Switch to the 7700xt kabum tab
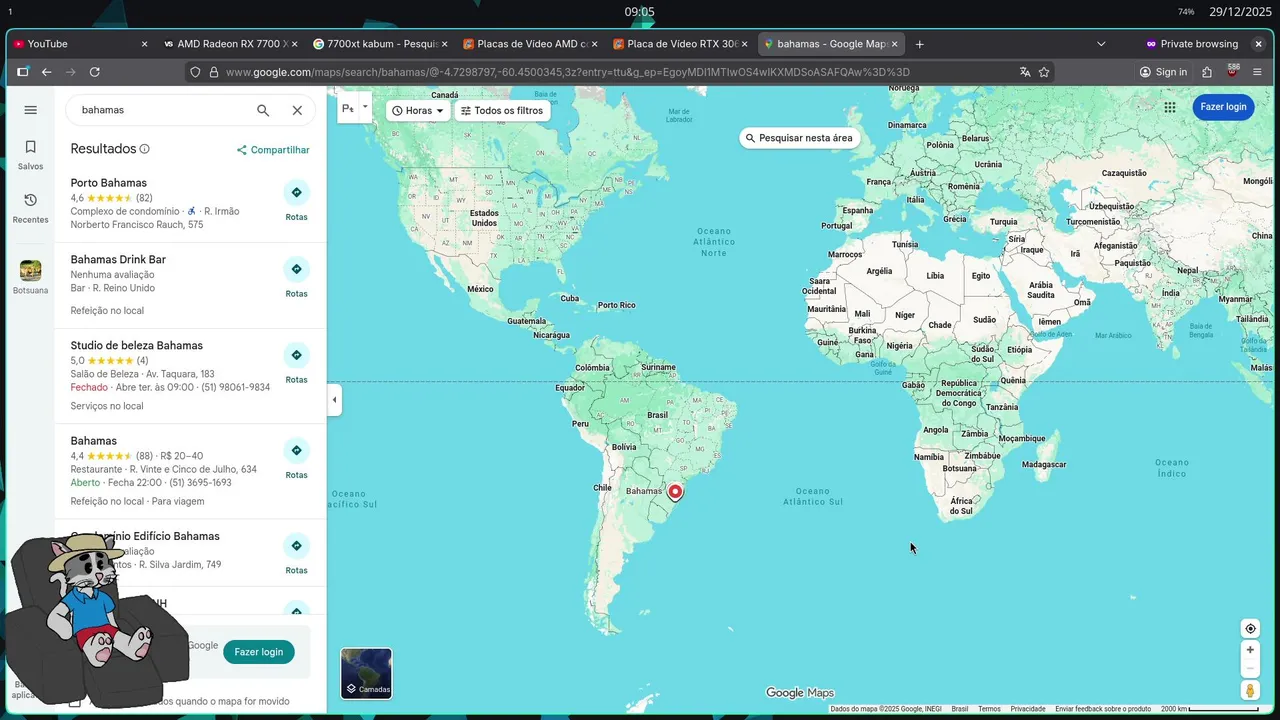The width and height of the screenshot is (1280, 720). pyautogui.click(x=380, y=44)
